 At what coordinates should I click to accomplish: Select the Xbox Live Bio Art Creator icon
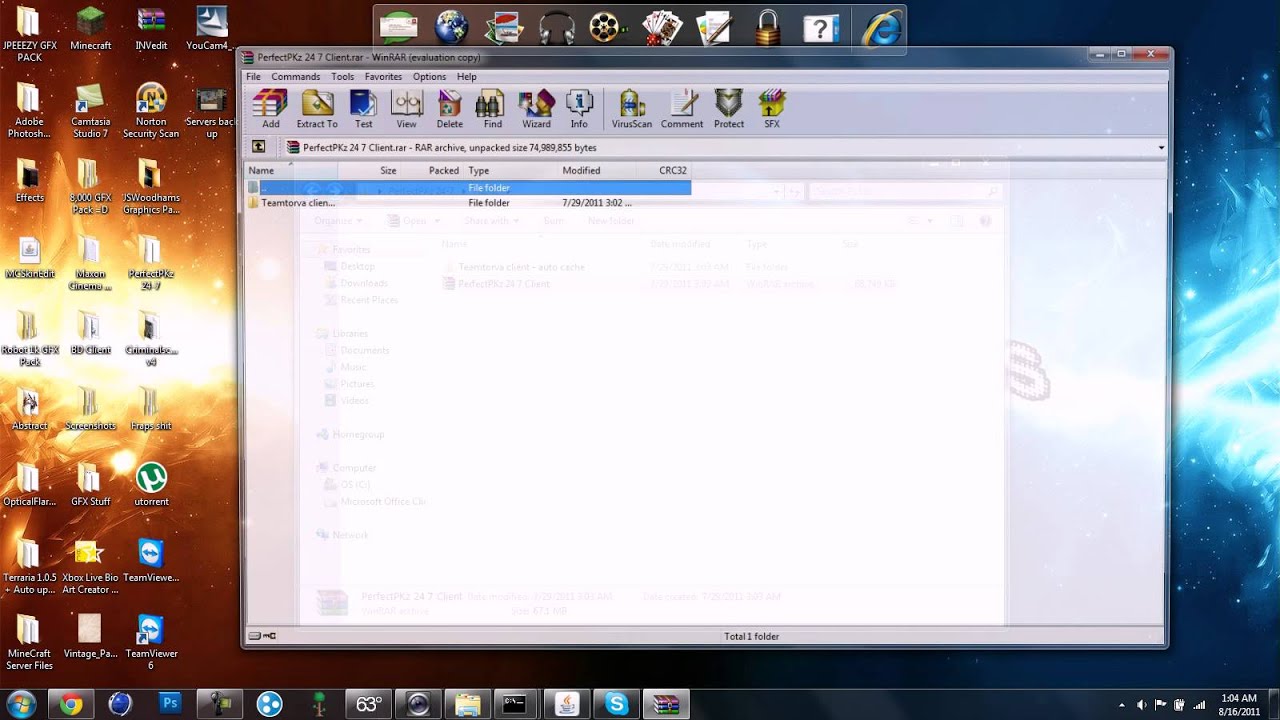pyautogui.click(x=91, y=567)
